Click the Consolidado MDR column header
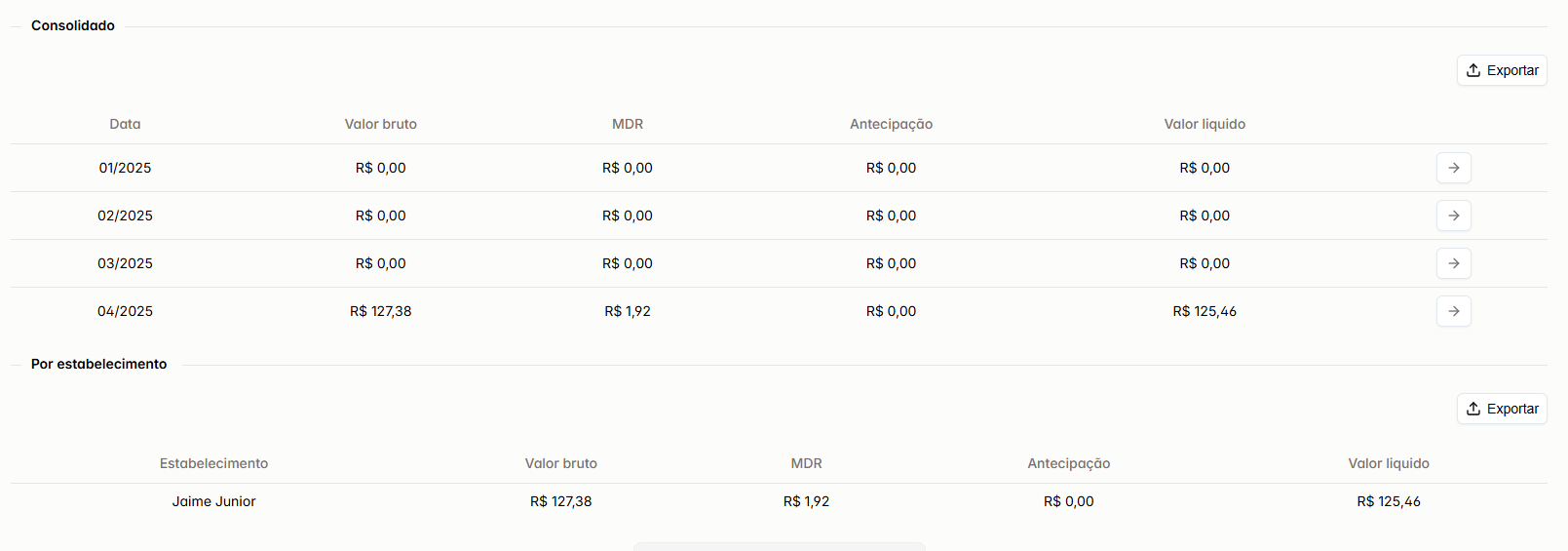Screen dimensions: 1568x551 pos(628,124)
